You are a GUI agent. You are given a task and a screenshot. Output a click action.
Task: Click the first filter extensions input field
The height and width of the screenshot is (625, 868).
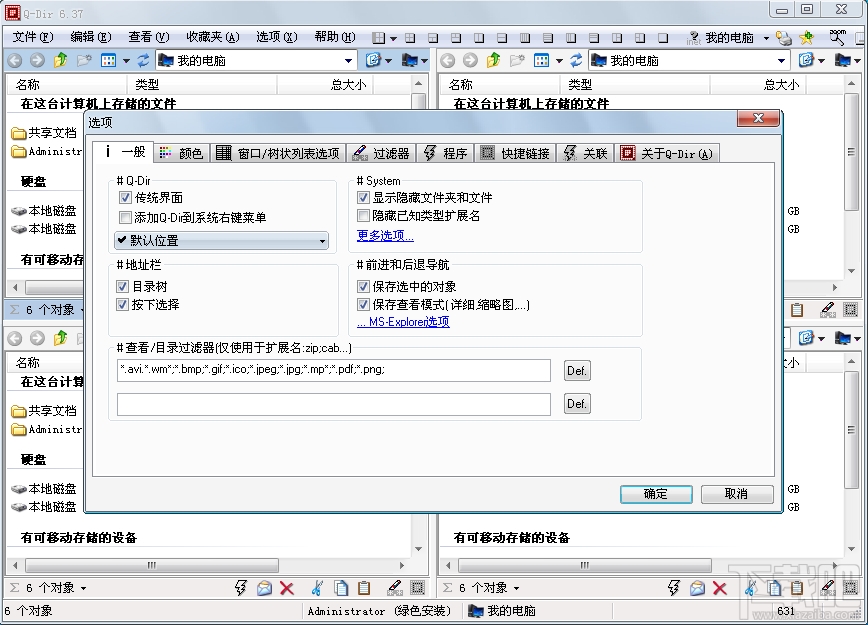[x=334, y=370]
